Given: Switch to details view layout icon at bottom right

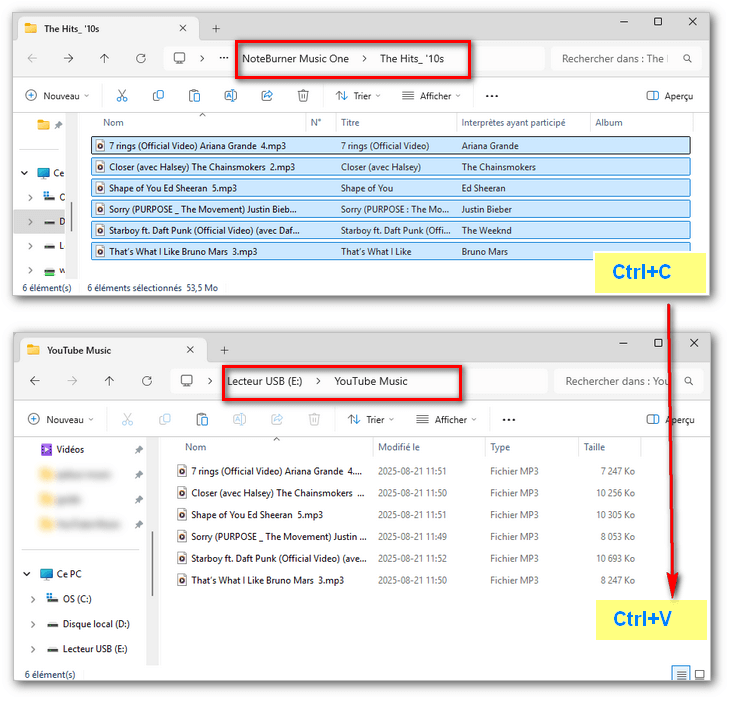Looking at the screenshot, I should point(681,674).
